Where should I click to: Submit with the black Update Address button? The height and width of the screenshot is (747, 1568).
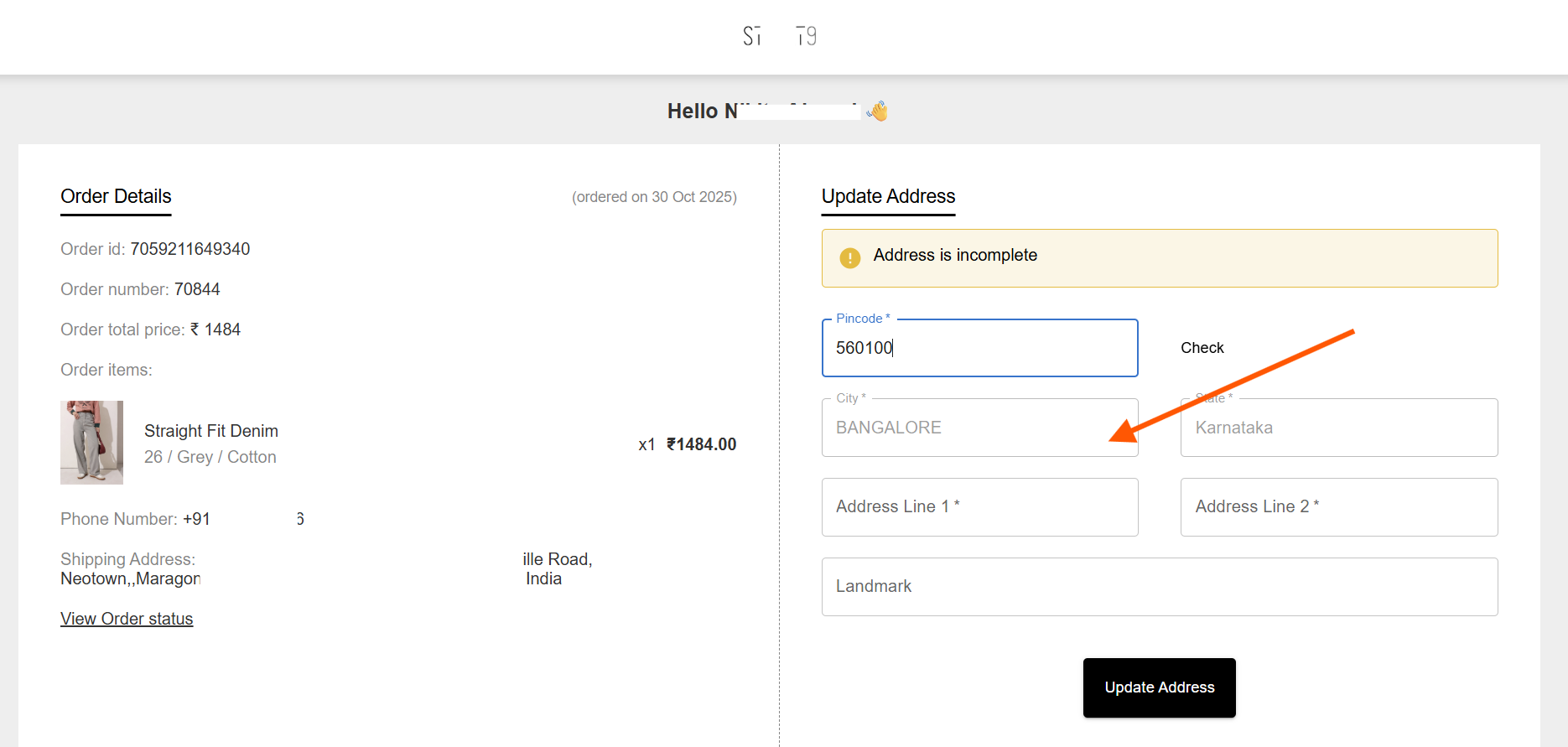pos(1159,687)
